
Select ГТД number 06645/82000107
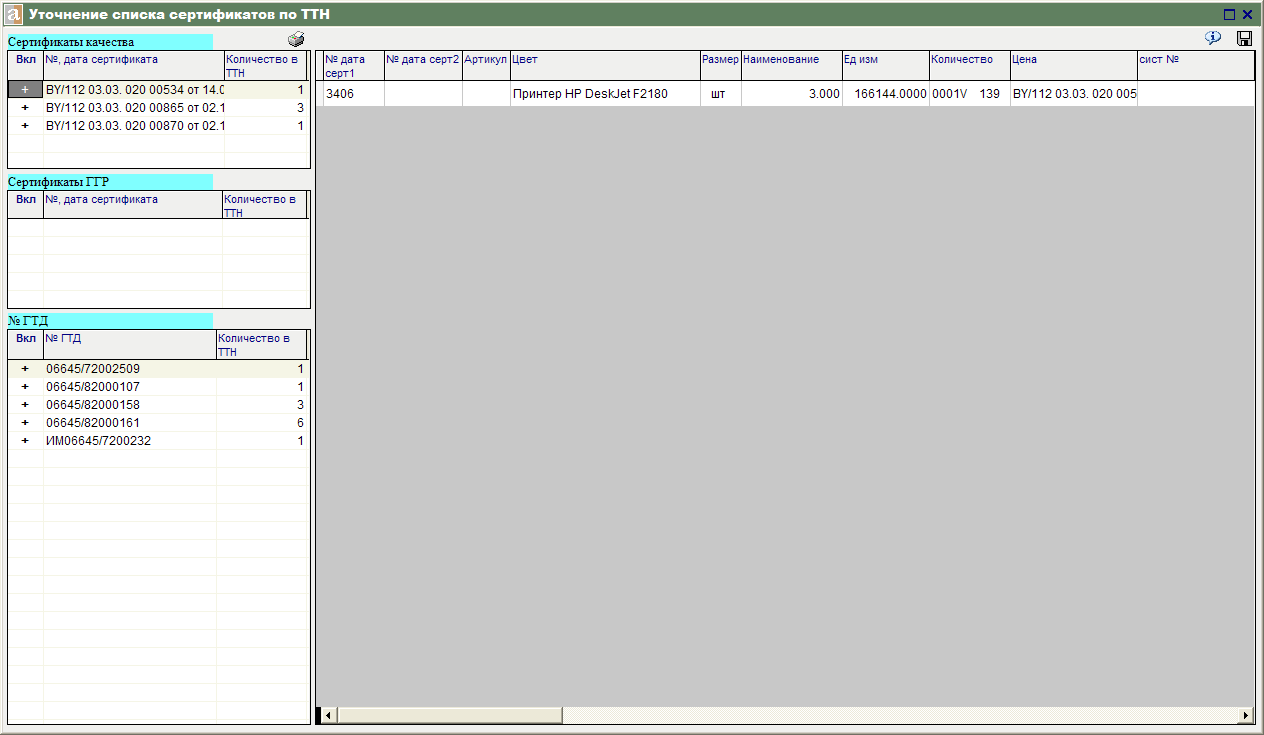click(x=130, y=387)
